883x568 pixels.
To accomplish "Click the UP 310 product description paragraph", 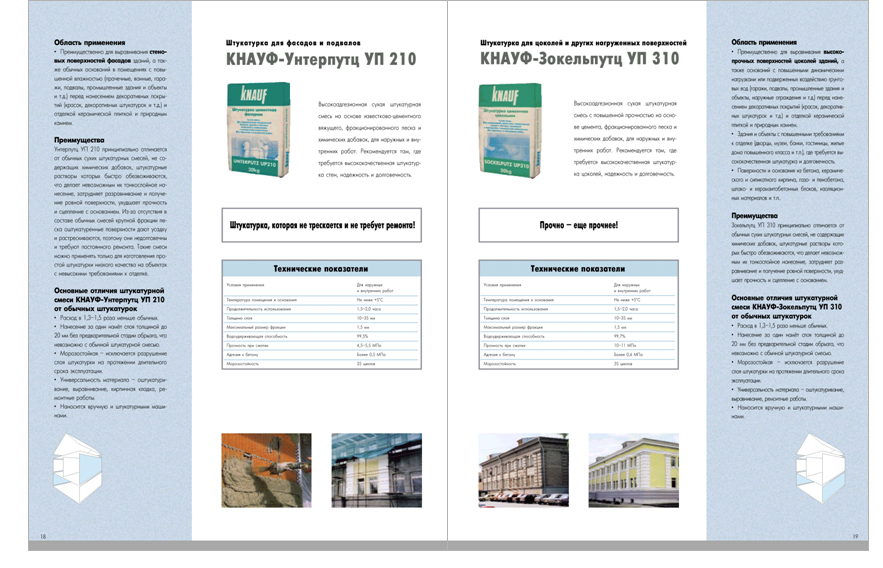I will (x=625, y=139).
